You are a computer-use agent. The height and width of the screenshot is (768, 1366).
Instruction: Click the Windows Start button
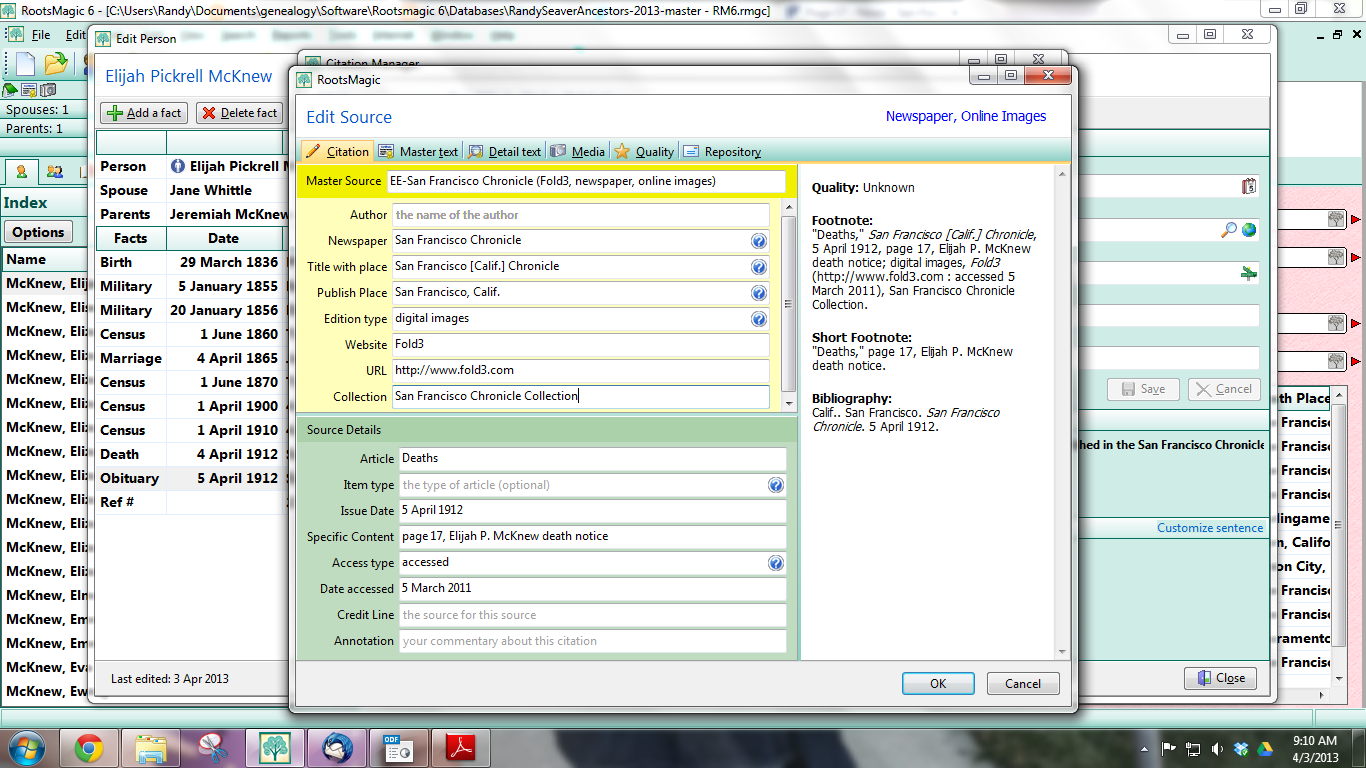(x=25, y=747)
